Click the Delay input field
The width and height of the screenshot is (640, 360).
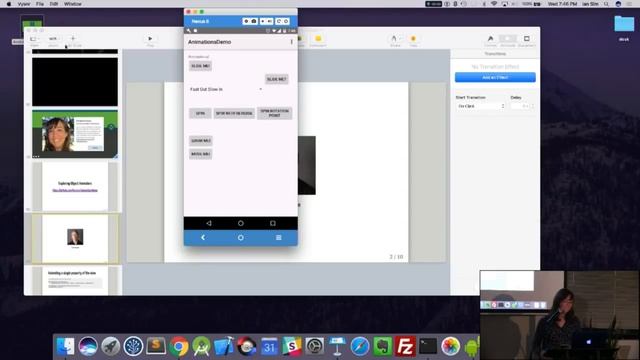coord(520,106)
